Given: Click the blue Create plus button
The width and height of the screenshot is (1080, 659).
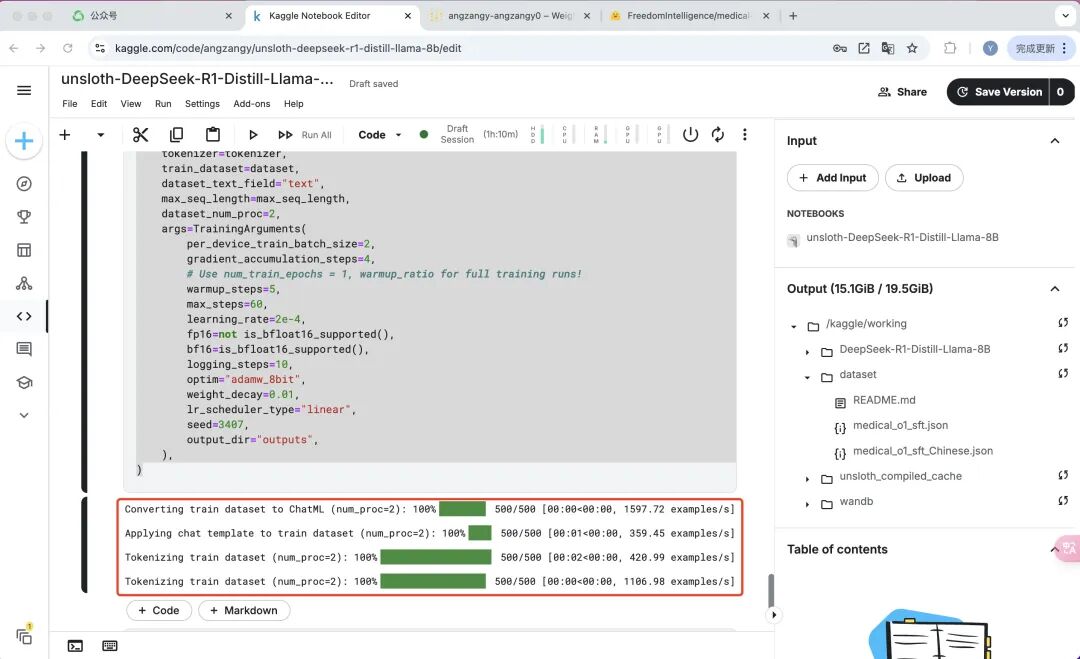Looking at the screenshot, I should coord(24,141).
